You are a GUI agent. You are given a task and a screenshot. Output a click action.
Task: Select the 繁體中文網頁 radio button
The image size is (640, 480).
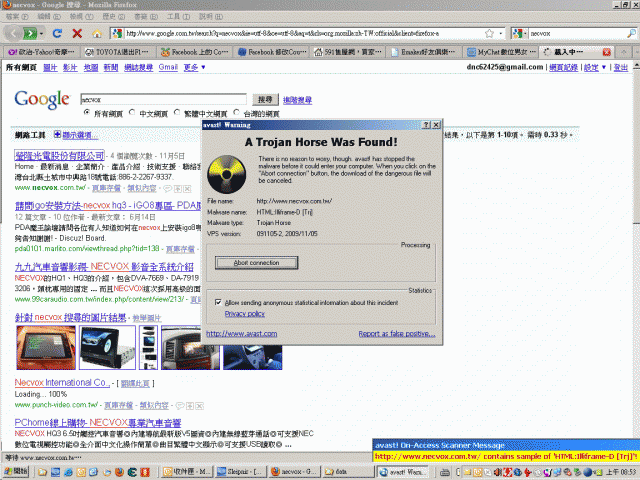click(177, 112)
